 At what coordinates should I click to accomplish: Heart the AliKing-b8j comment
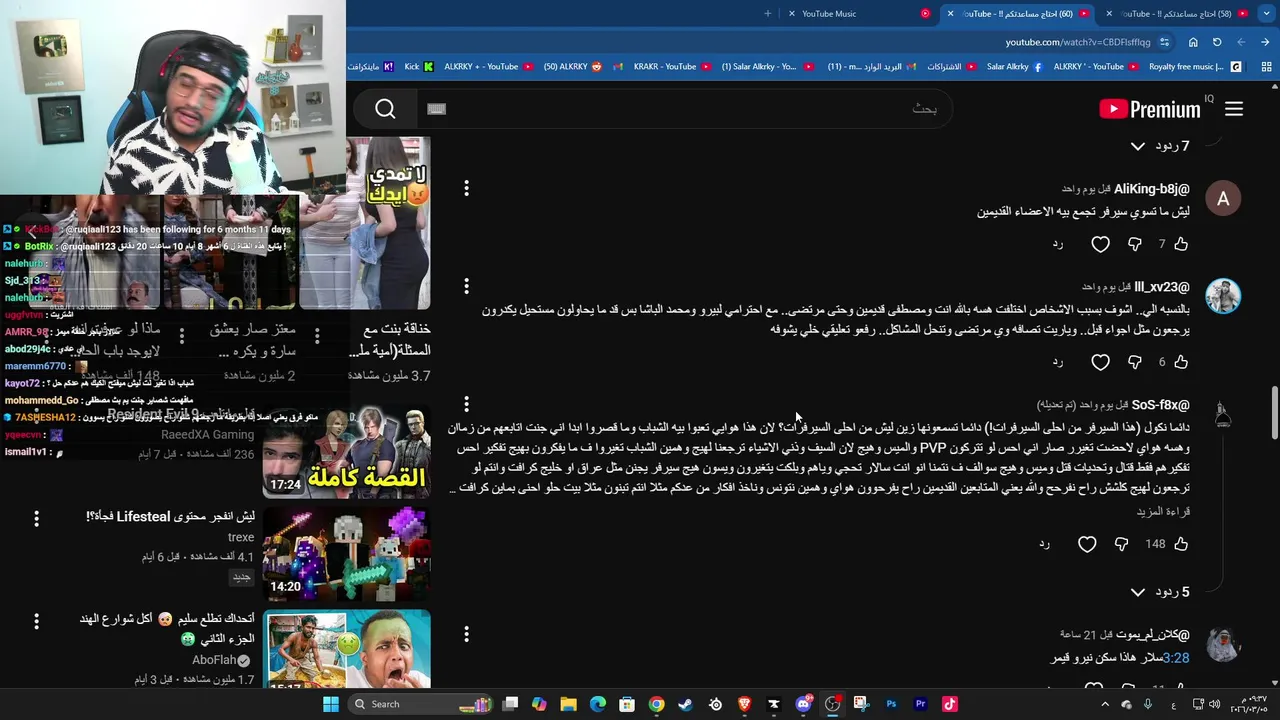[x=1101, y=244]
